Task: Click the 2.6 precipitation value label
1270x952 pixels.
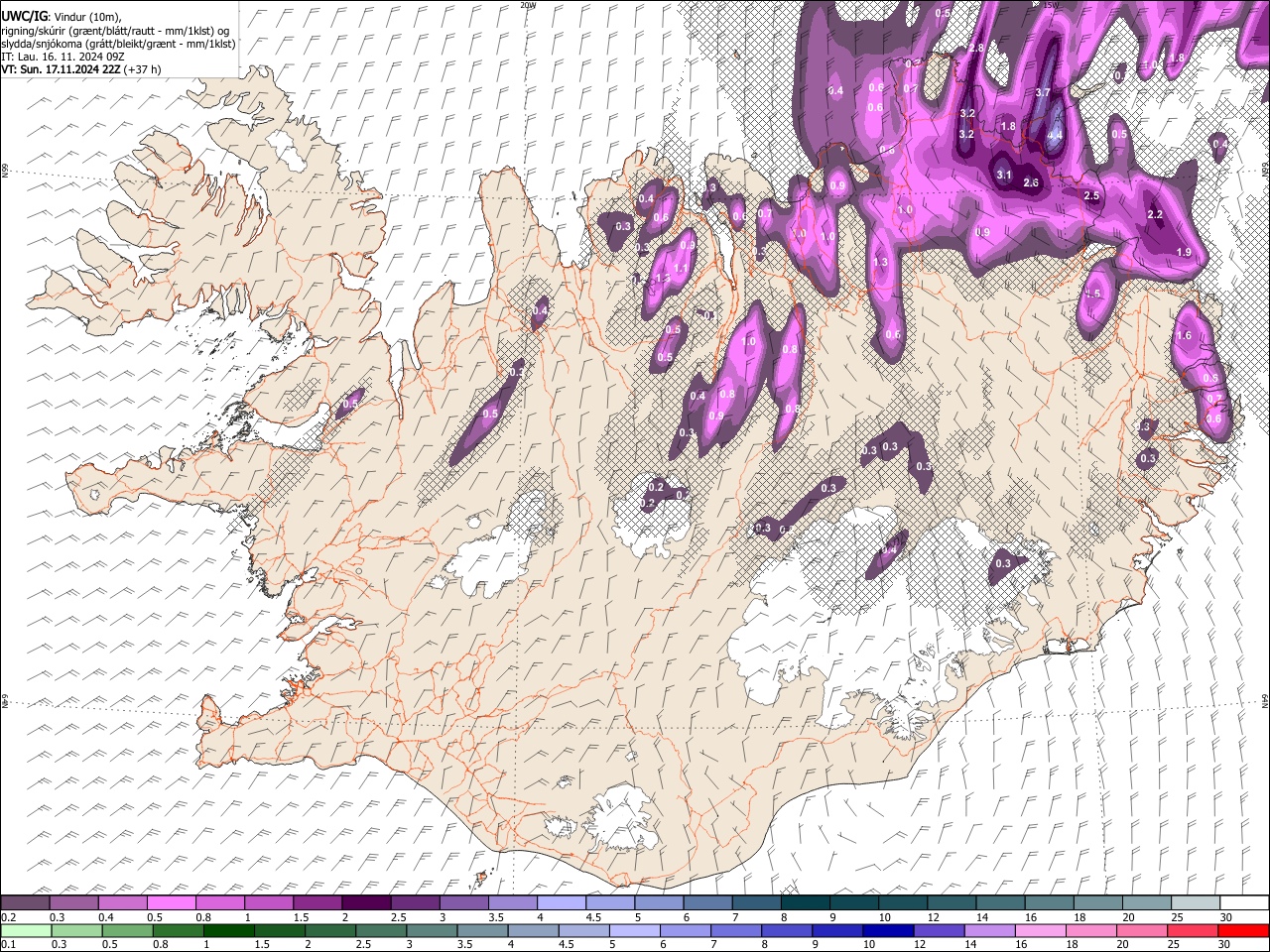Action: click(x=1031, y=182)
